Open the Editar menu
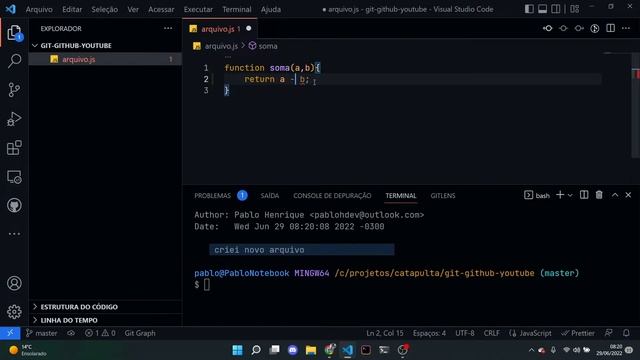640x360 pixels. coord(72,9)
